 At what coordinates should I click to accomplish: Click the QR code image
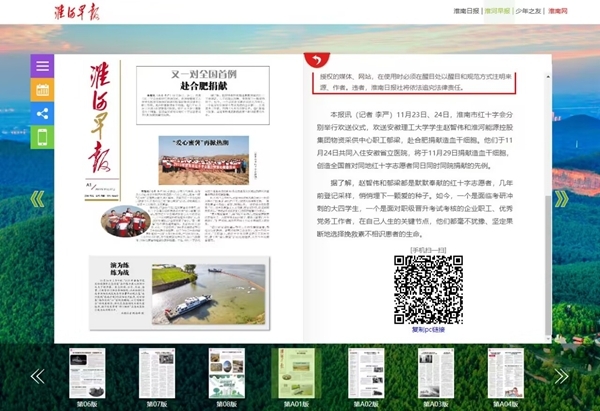point(429,290)
